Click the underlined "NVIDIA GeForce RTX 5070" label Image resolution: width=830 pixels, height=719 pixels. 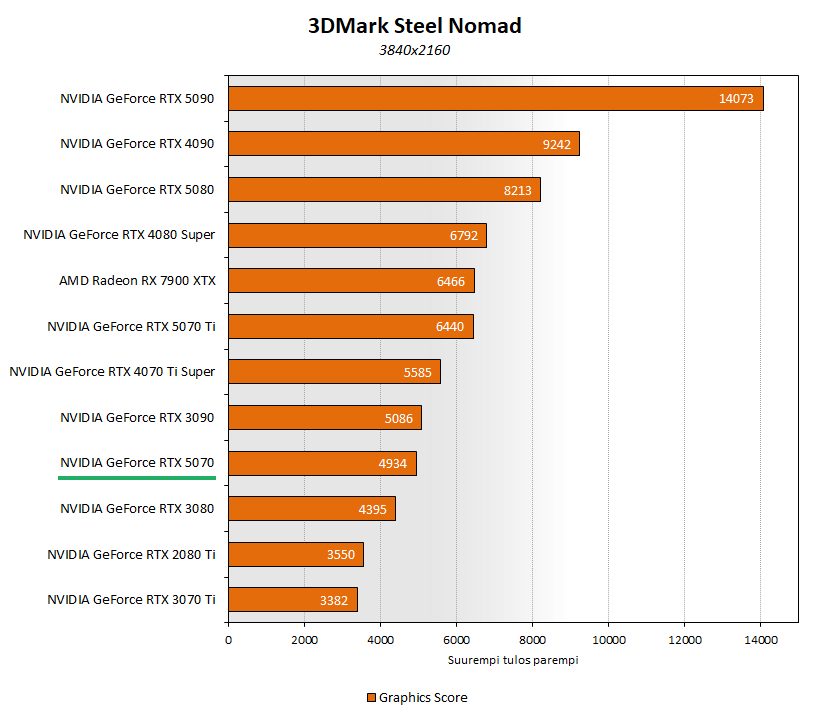(x=137, y=463)
